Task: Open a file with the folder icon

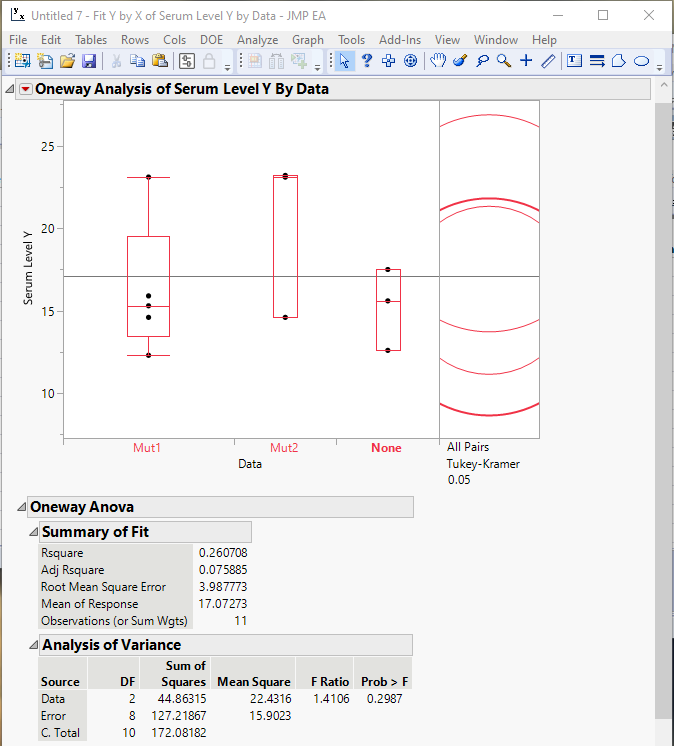Action: (x=67, y=61)
